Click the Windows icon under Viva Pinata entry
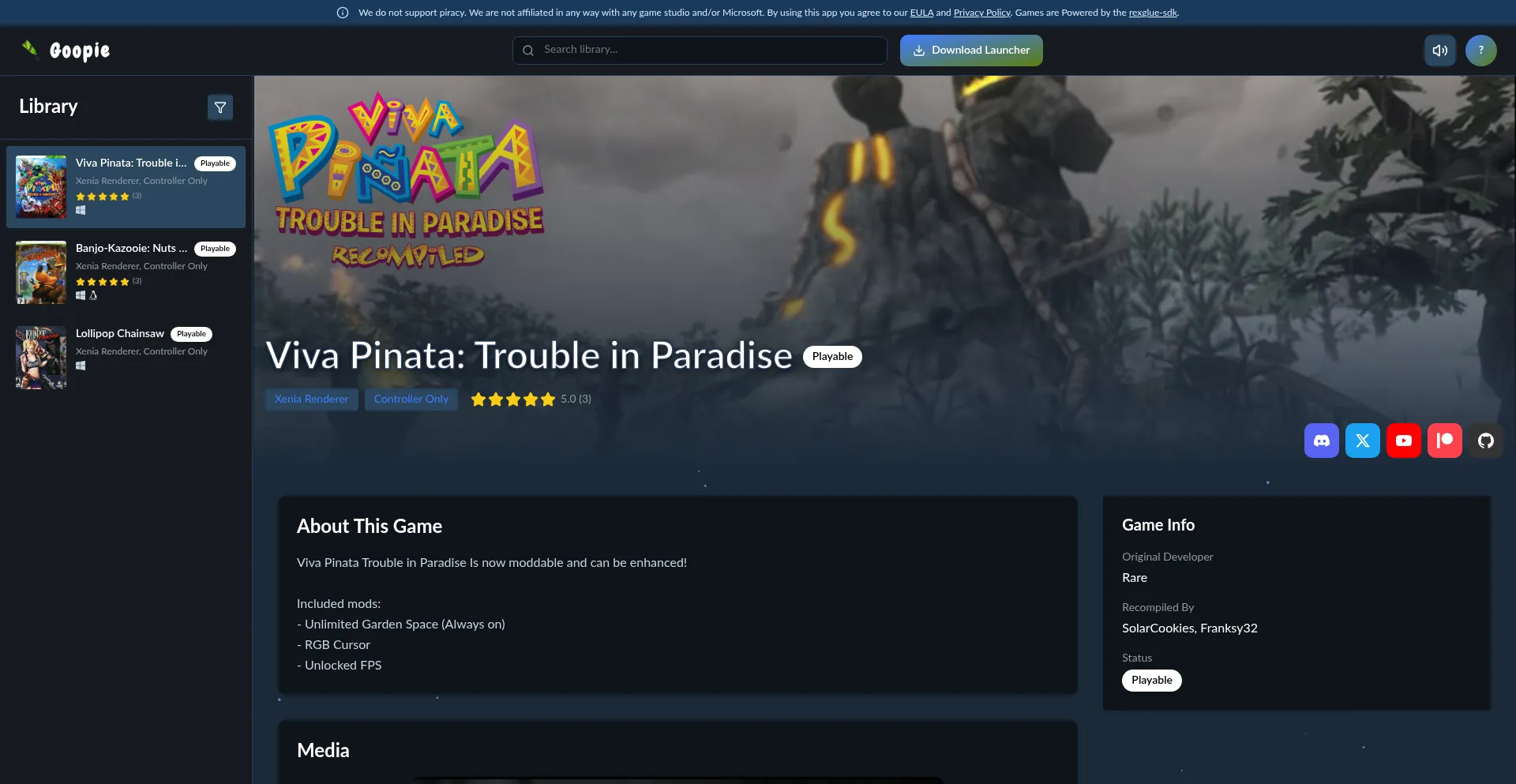The image size is (1516, 784). tap(81, 210)
